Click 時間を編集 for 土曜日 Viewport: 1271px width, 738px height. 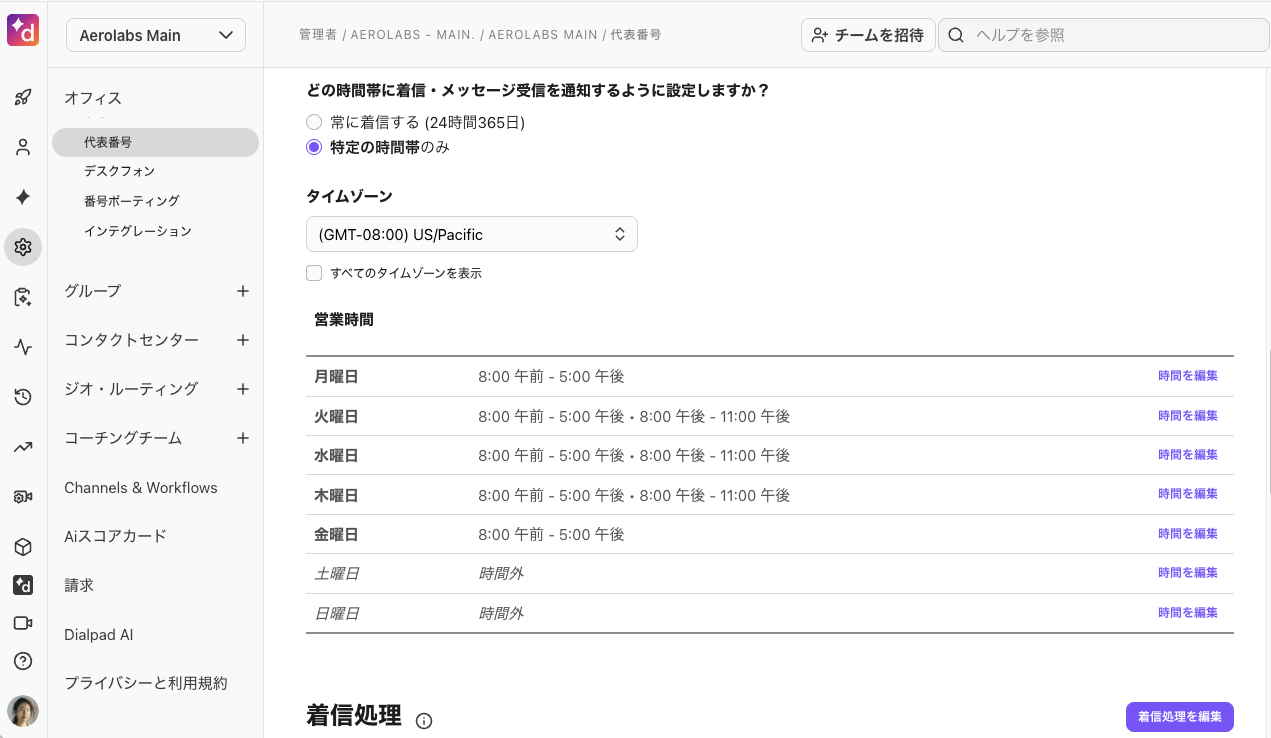coord(1187,572)
